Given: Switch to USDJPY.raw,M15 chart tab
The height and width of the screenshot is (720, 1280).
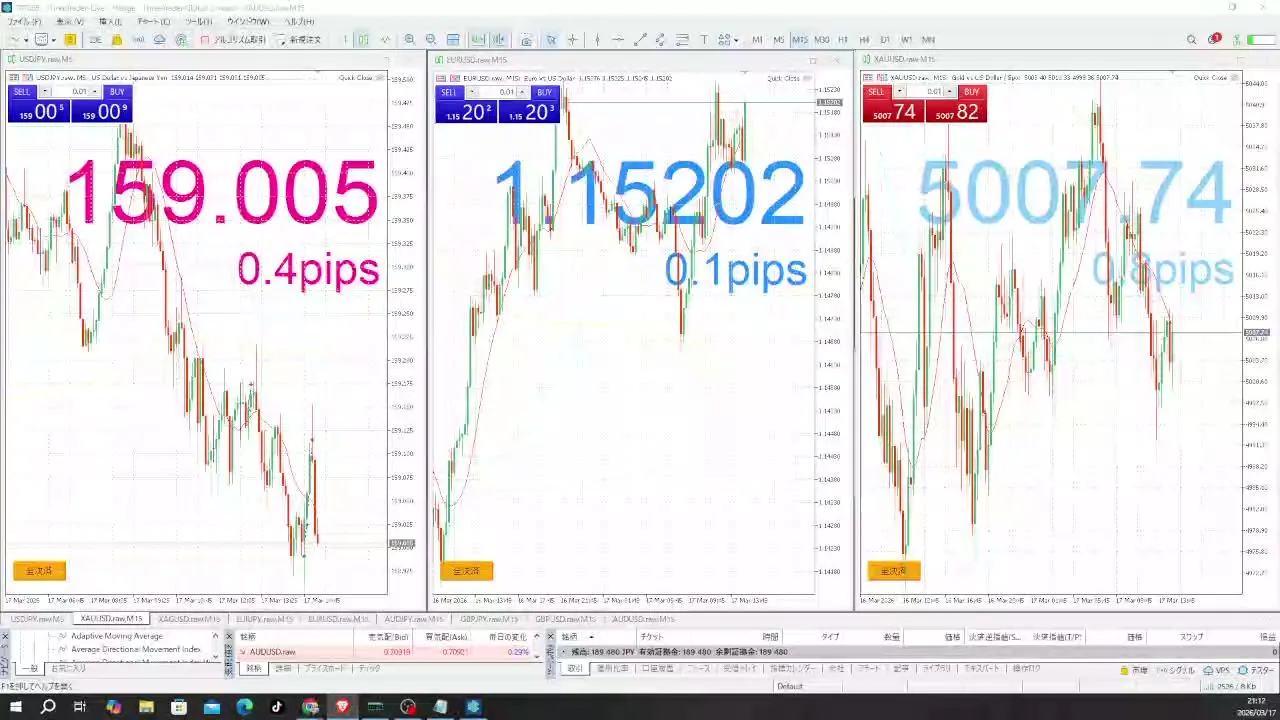Looking at the screenshot, I should click(x=37, y=619).
